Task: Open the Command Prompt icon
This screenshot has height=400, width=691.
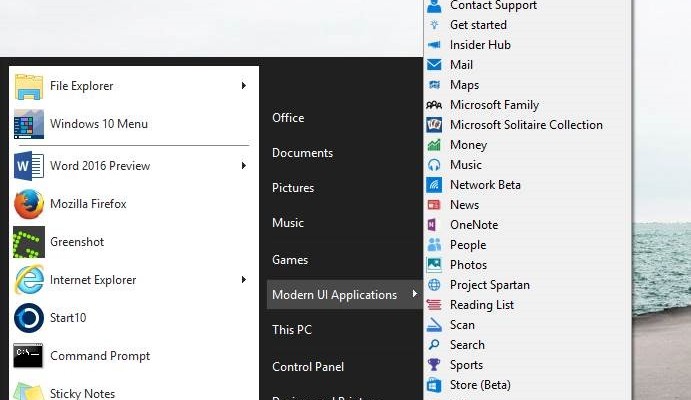Action: (29, 356)
